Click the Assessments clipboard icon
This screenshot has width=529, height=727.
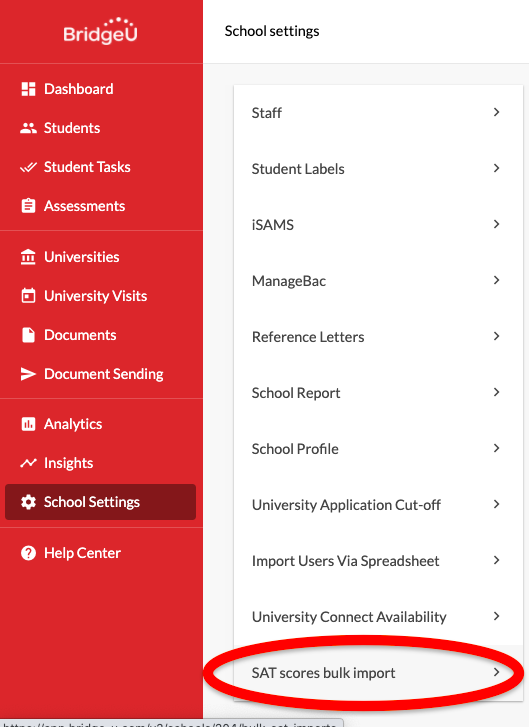tap(28, 206)
